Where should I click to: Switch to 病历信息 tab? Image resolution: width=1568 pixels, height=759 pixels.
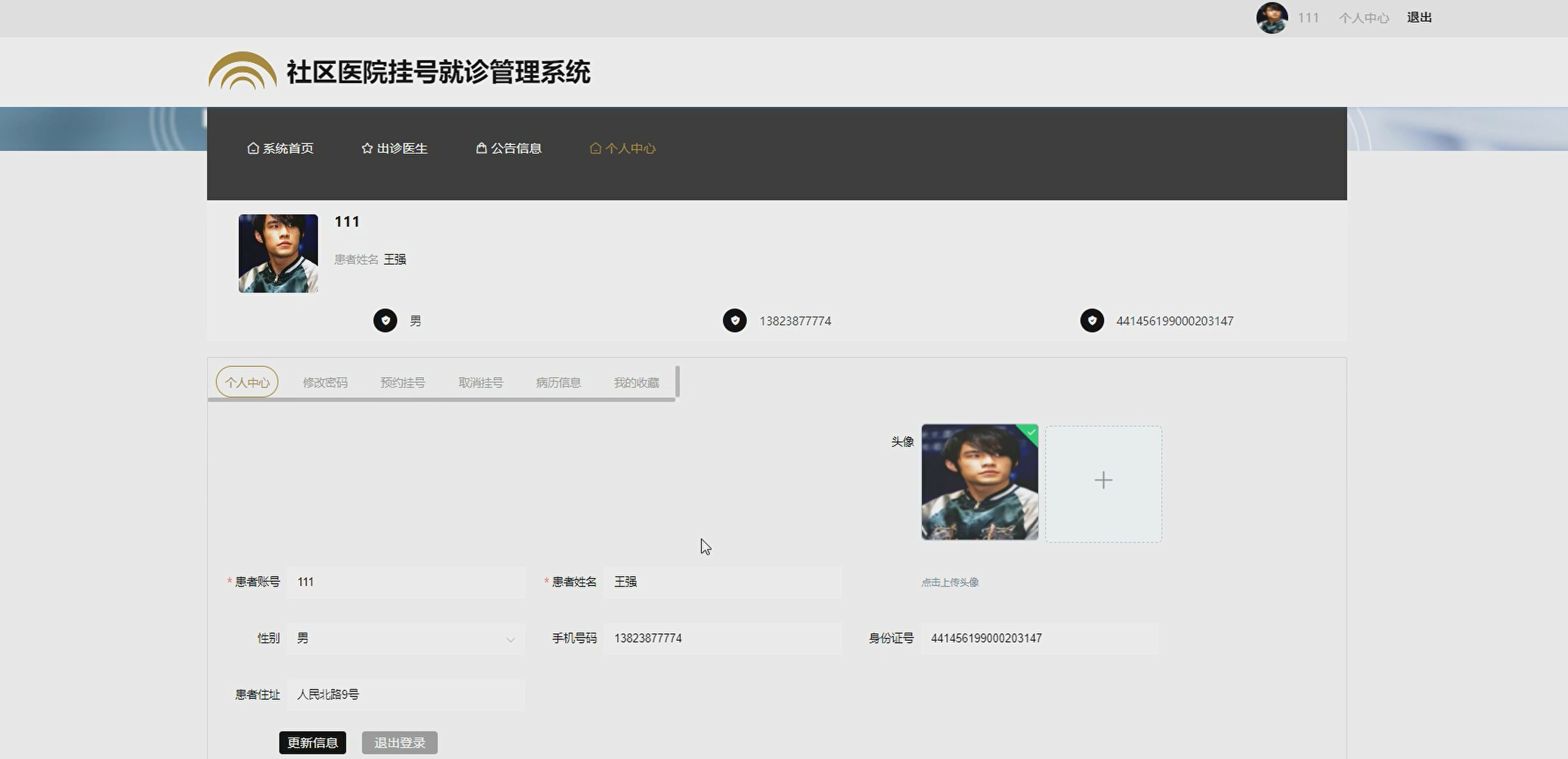tap(558, 382)
